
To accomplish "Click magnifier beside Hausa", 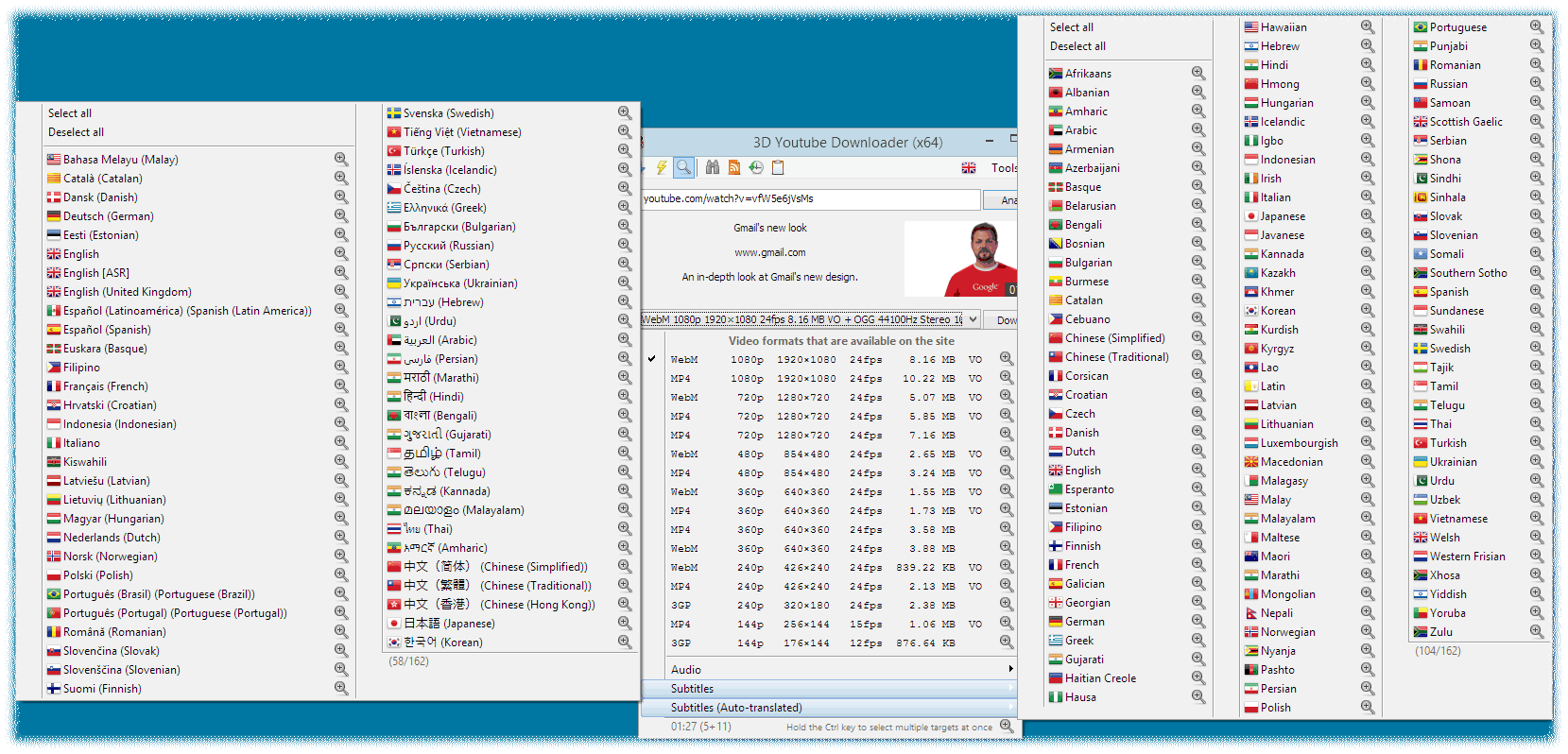I will point(1198,697).
